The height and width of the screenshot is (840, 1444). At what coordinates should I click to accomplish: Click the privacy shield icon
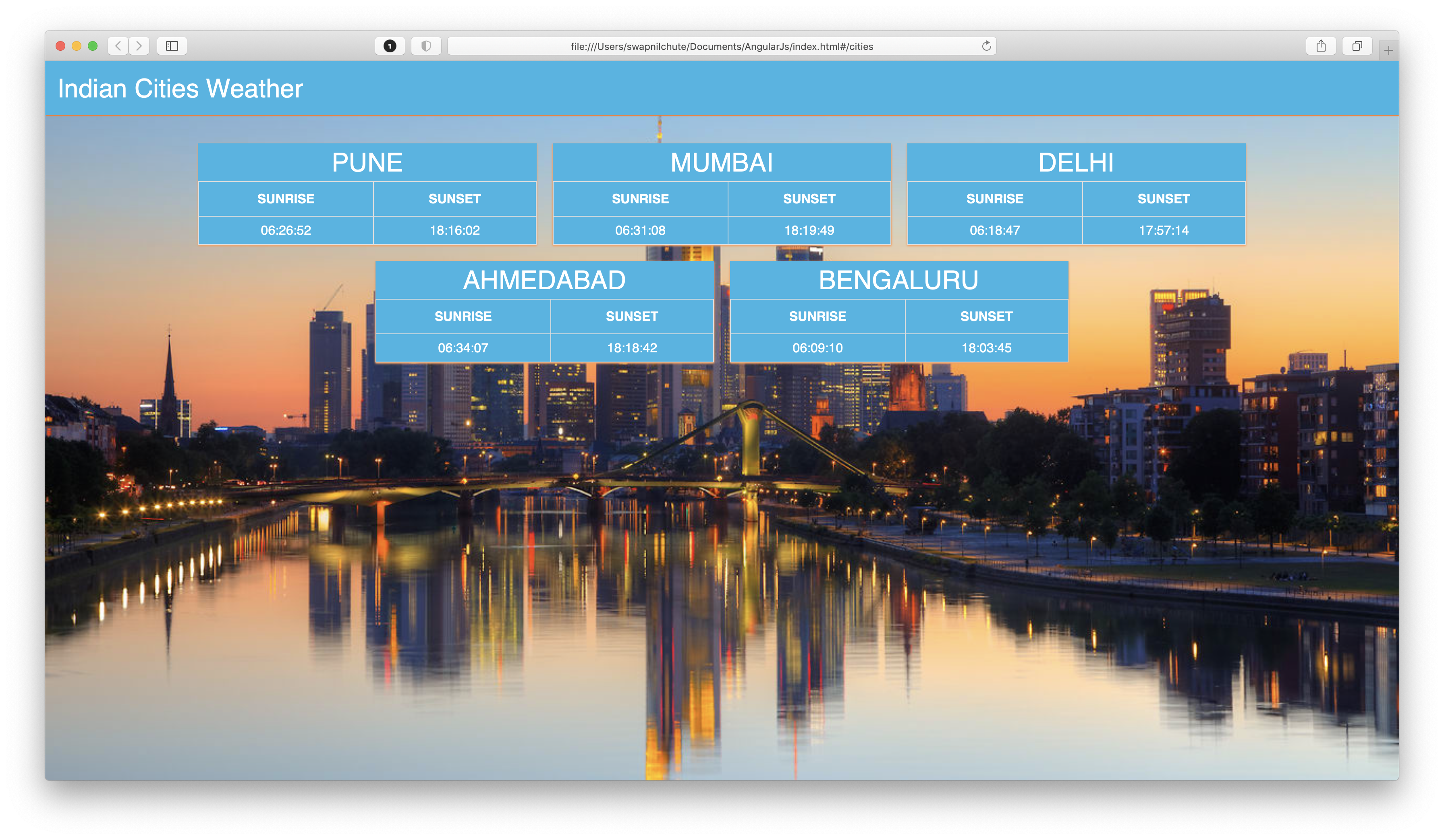point(426,46)
